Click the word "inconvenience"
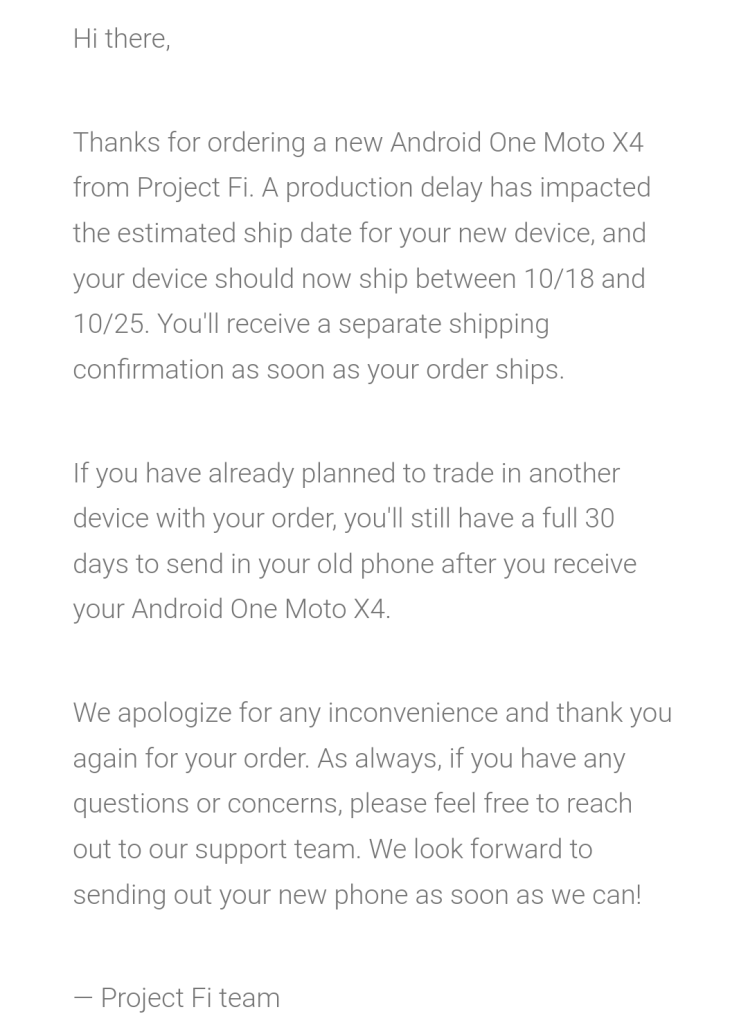 pos(413,713)
